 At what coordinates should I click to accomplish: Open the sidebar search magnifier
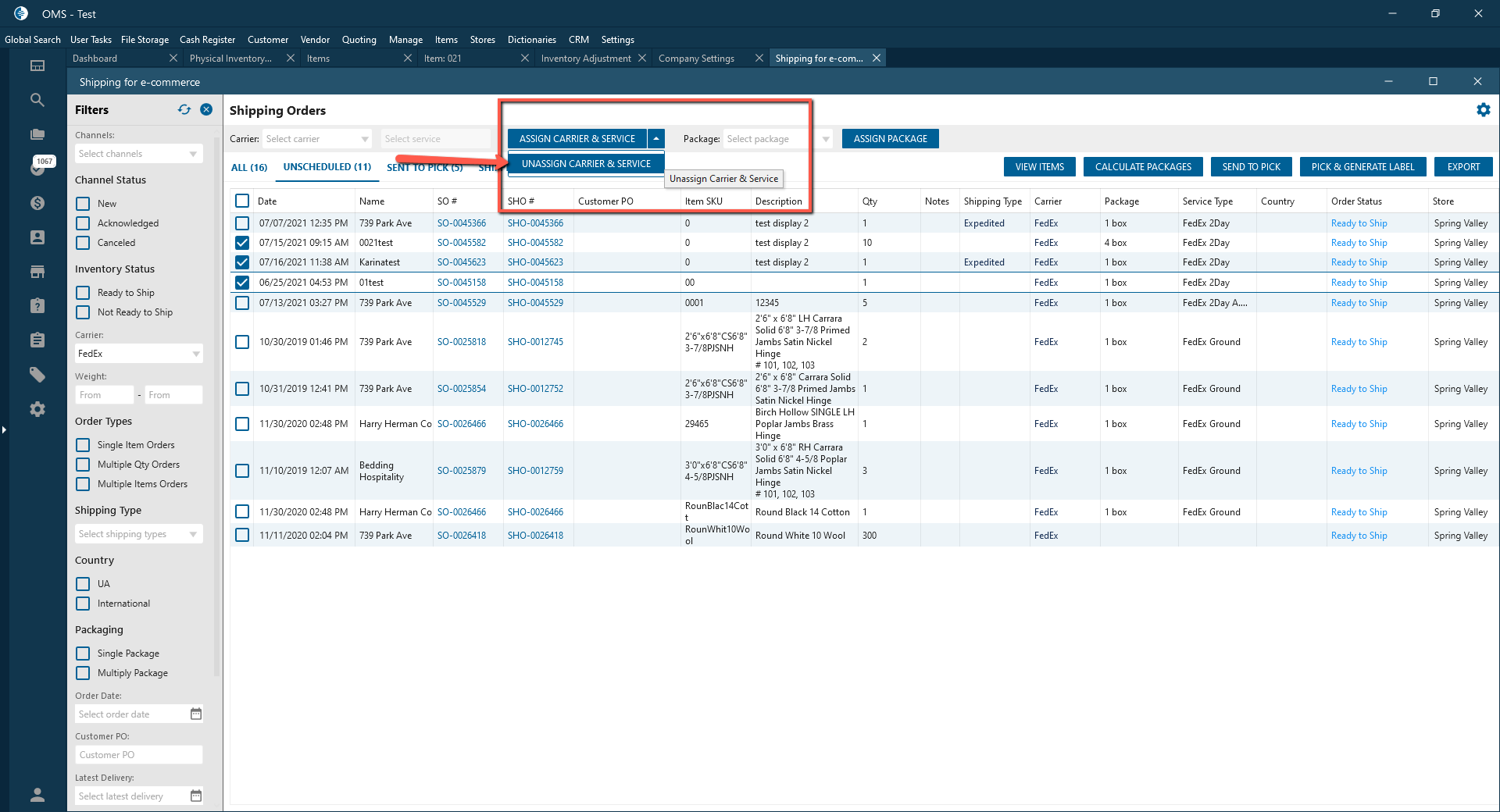pyautogui.click(x=37, y=100)
